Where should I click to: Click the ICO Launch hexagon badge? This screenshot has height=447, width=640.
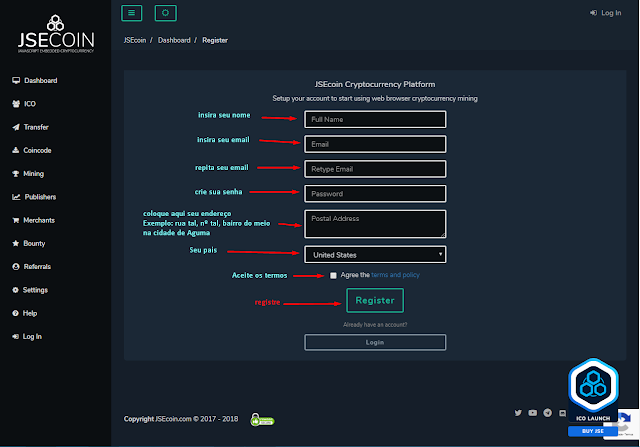click(x=593, y=390)
